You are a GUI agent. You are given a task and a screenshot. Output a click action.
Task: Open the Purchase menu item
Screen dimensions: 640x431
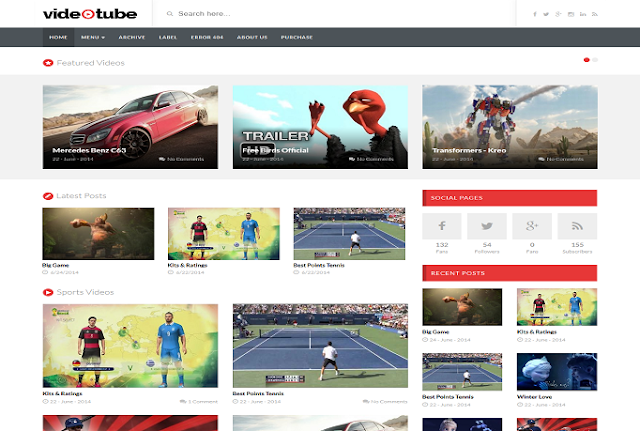point(297,37)
